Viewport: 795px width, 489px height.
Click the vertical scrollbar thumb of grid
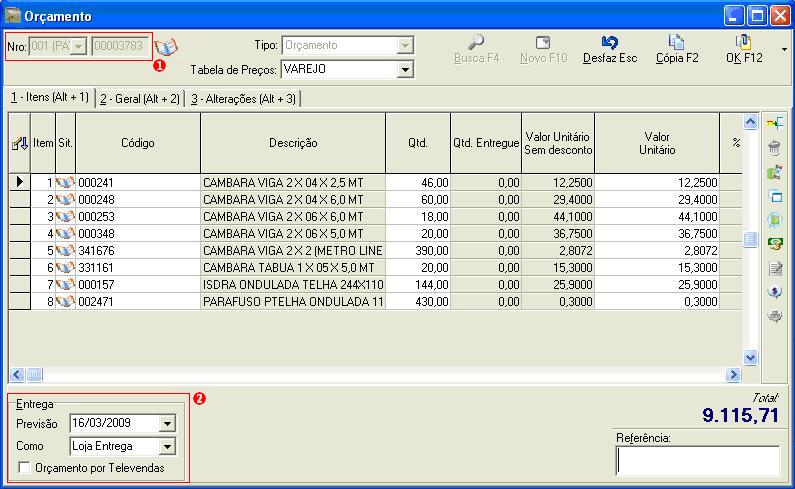click(750, 239)
